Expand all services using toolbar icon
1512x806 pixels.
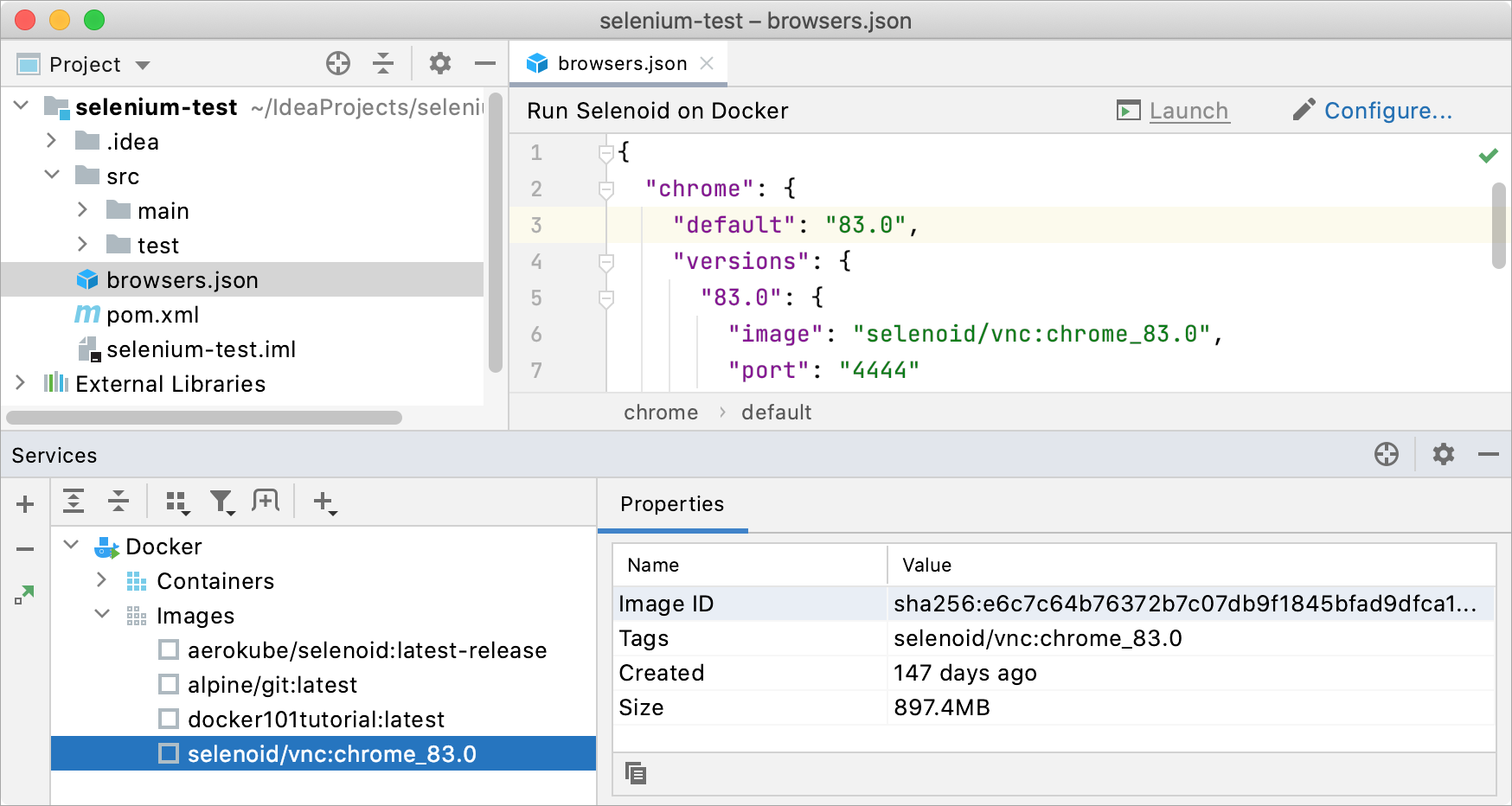[x=74, y=502]
